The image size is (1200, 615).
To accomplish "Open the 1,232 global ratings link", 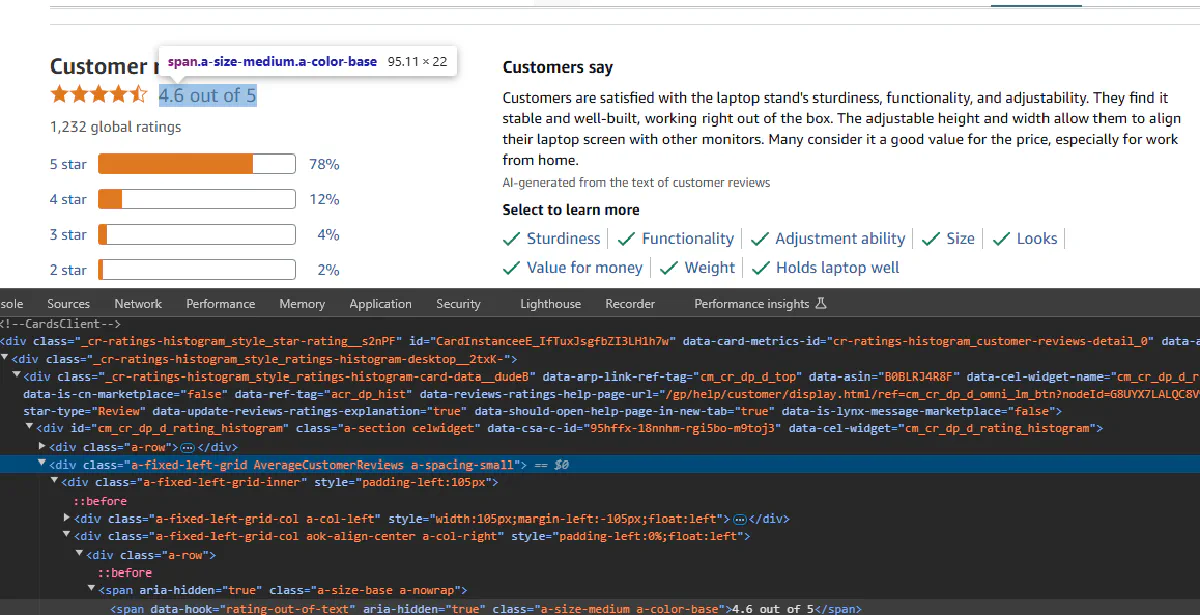I will point(115,127).
